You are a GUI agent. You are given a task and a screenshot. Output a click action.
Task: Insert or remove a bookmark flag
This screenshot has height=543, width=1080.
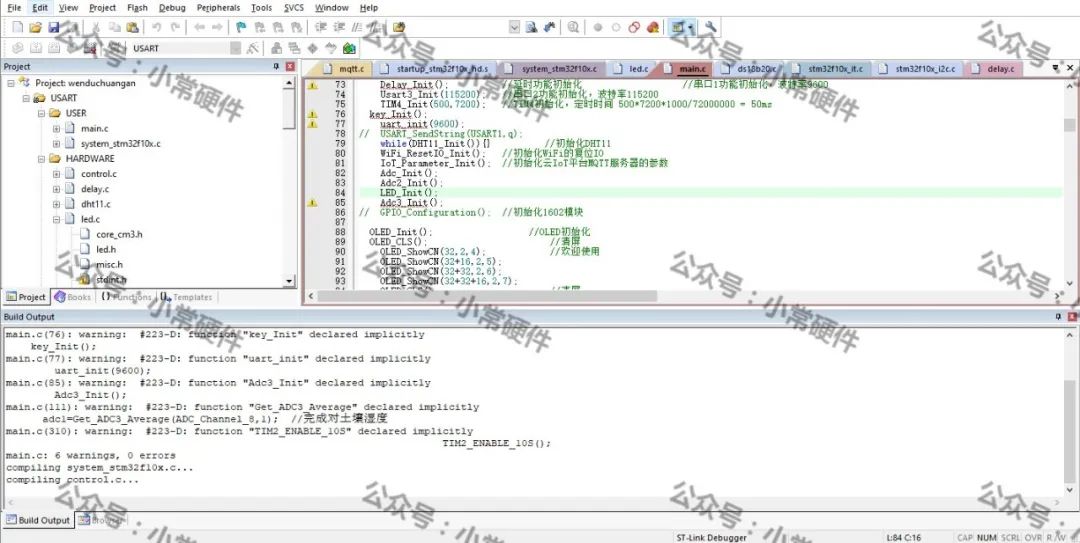coord(241,28)
